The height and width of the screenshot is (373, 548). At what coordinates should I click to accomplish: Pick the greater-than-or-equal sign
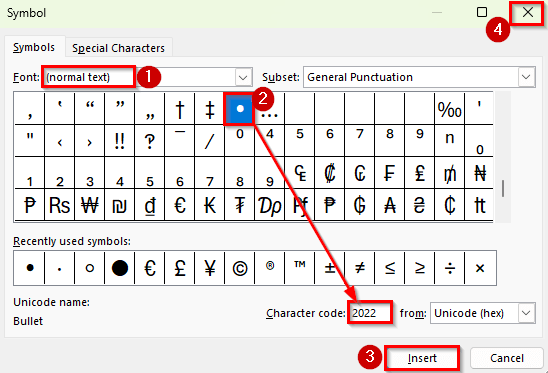(419, 268)
